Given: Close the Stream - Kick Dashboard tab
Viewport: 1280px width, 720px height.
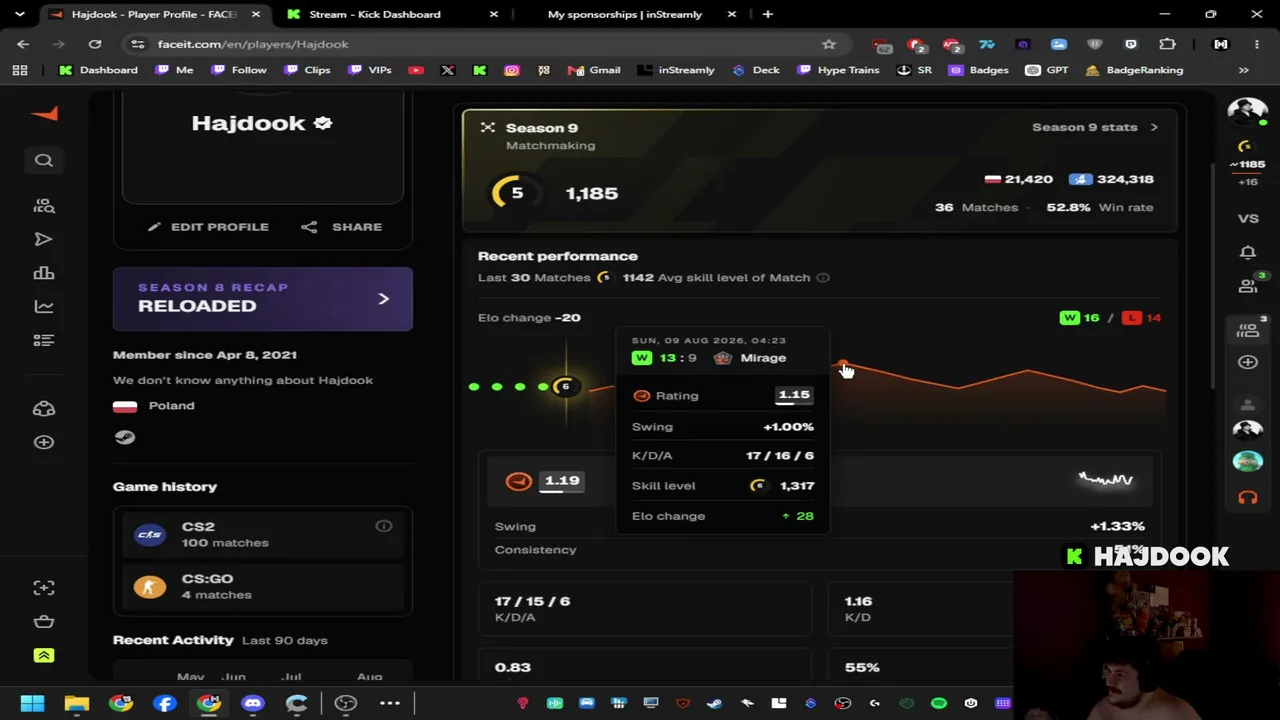Looking at the screenshot, I should coord(493,14).
